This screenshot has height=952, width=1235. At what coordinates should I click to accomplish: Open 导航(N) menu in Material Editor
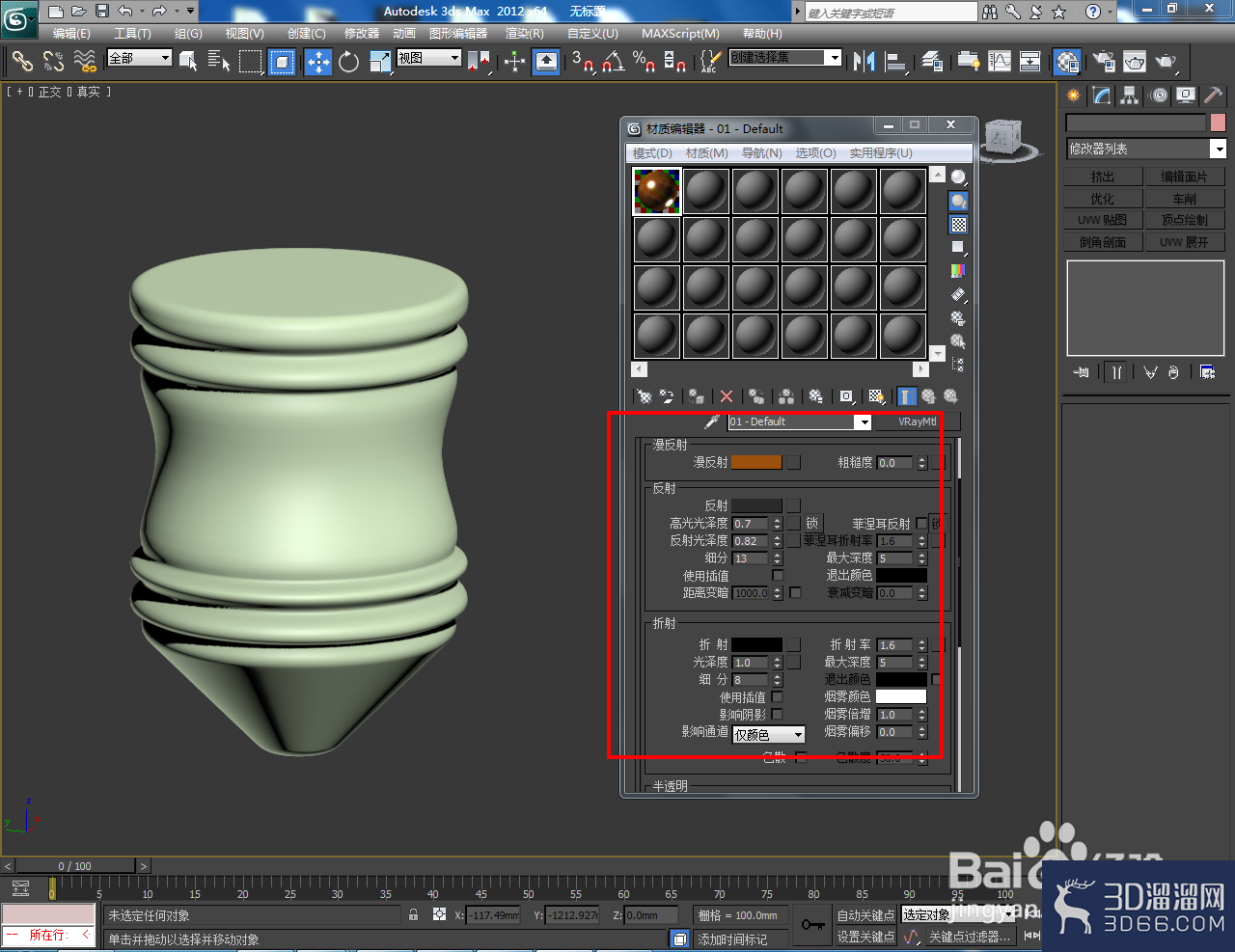point(761,153)
